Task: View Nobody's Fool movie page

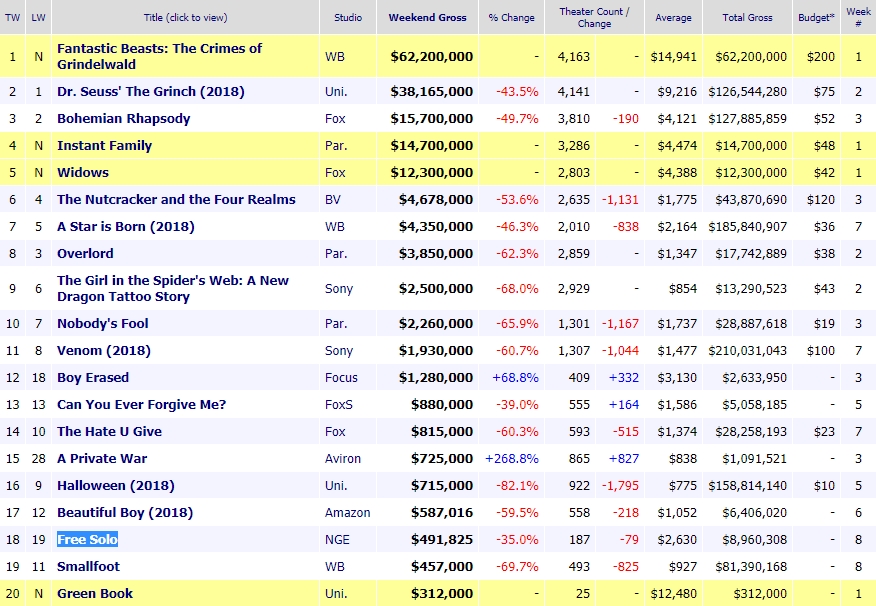Action: [103, 323]
